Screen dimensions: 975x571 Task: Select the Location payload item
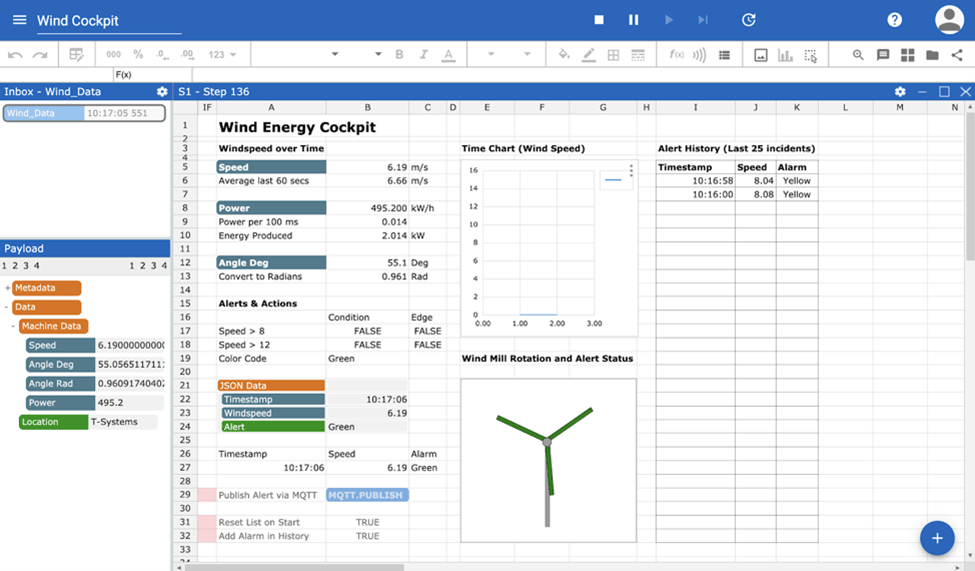[x=53, y=422]
